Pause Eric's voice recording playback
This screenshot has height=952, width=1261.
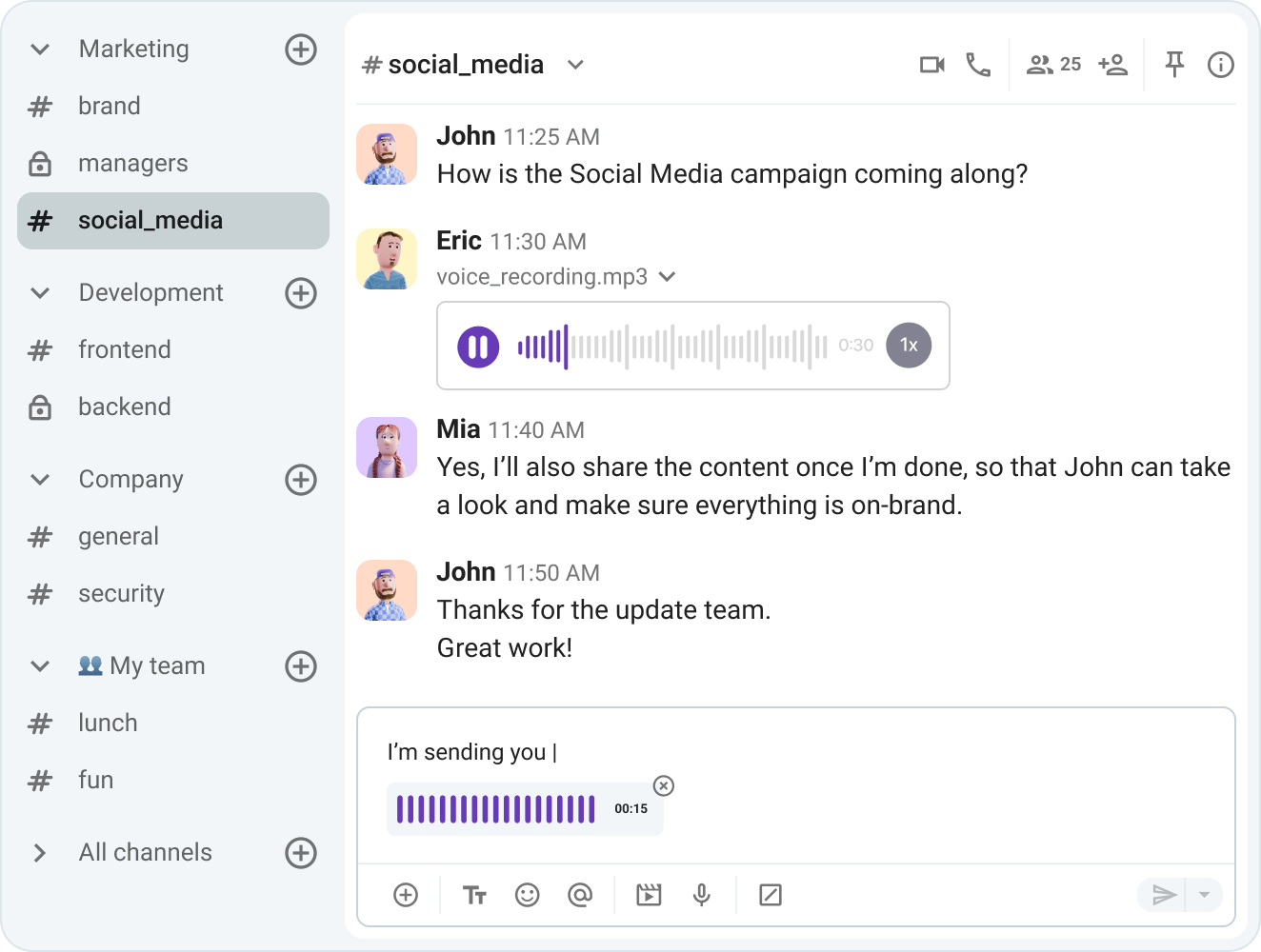pyautogui.click(x=479, y=346)
